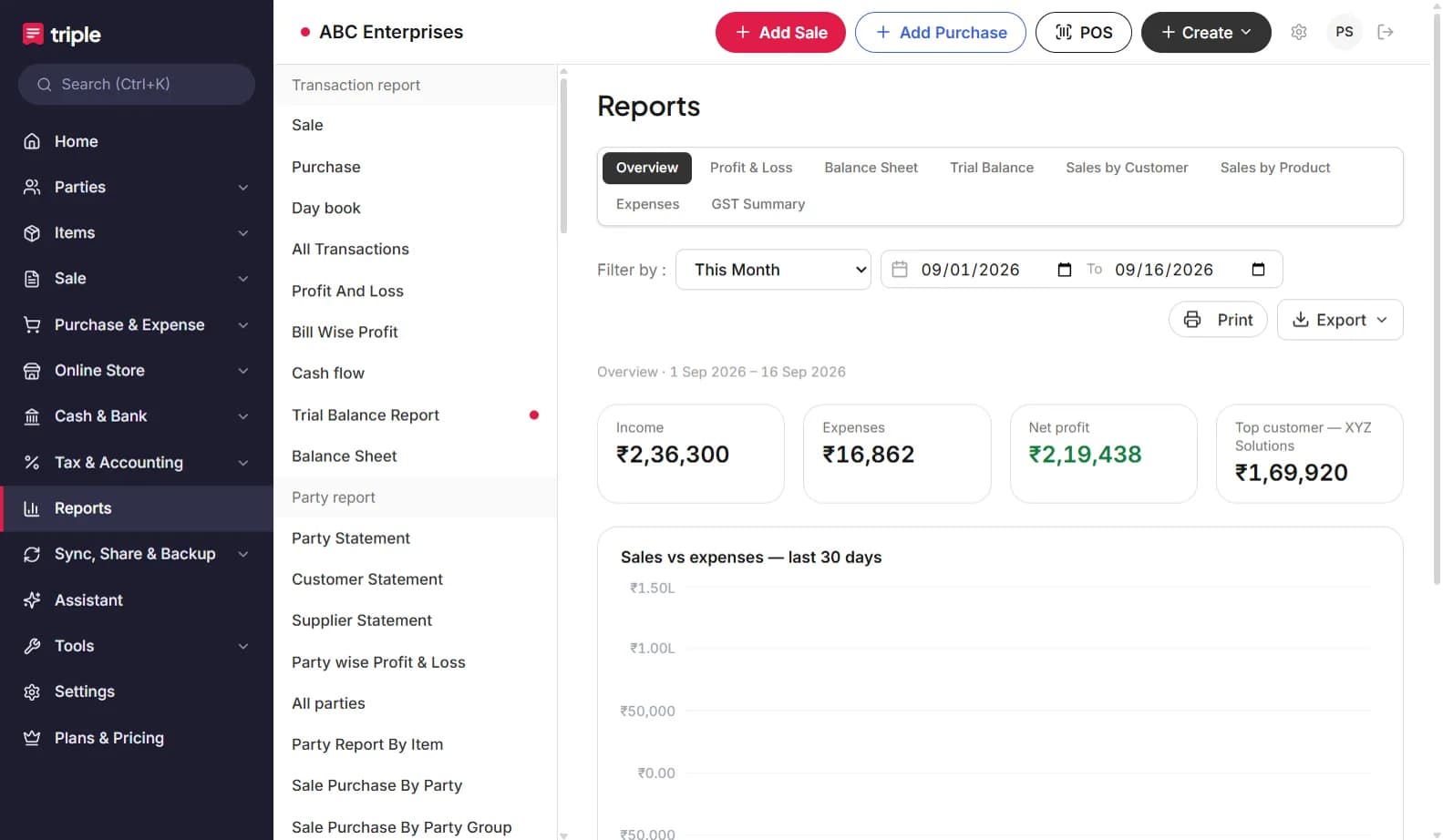Click the Purchase & Expense cart icon
1443x840 pixels.
pos(32,324)
